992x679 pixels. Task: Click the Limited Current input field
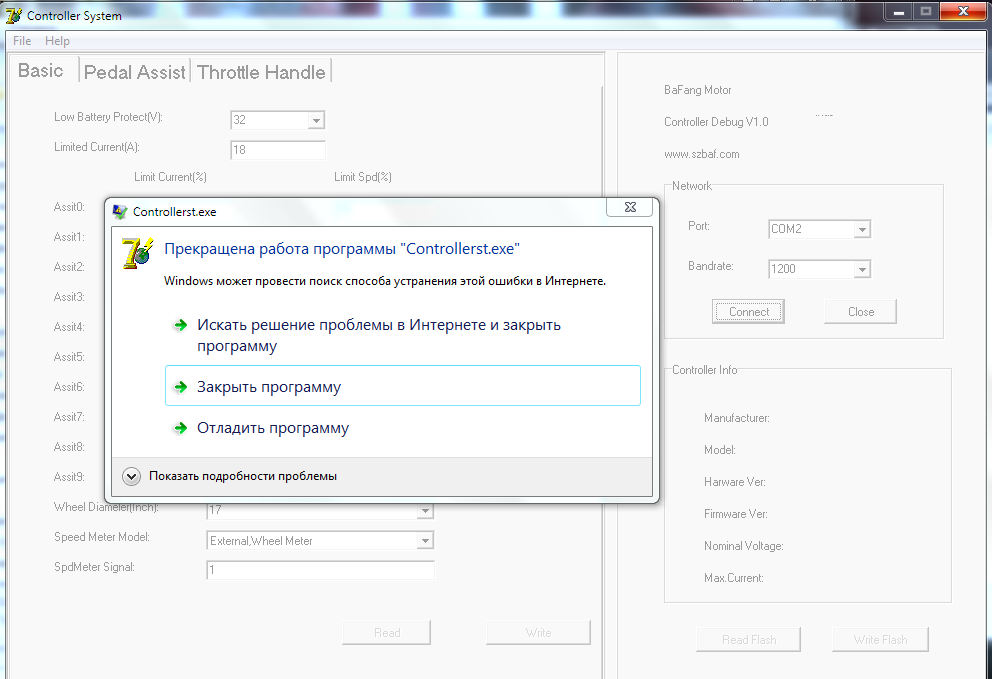coord(277,150)
